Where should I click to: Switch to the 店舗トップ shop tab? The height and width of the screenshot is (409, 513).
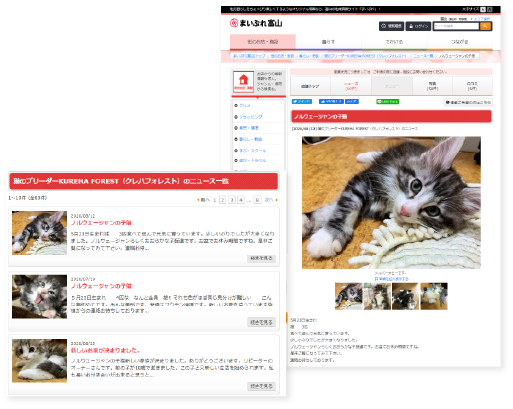coord(310,86)
